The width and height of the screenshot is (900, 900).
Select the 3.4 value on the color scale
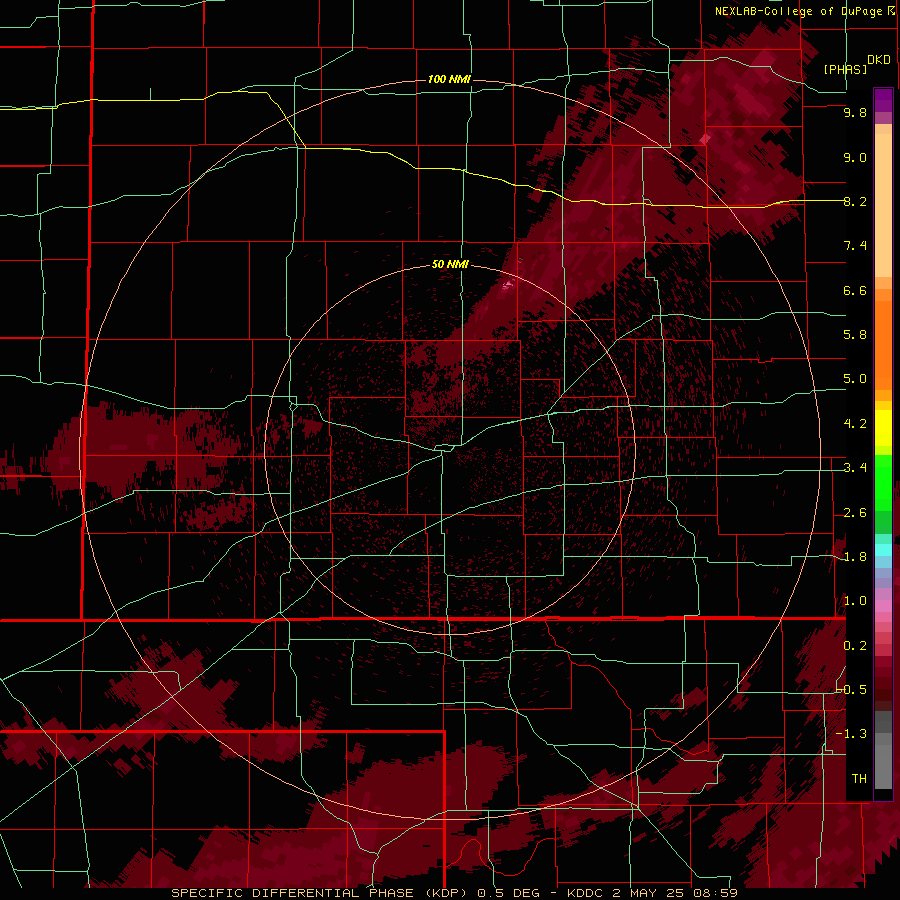pyautogui.click(x=855, y=468)
